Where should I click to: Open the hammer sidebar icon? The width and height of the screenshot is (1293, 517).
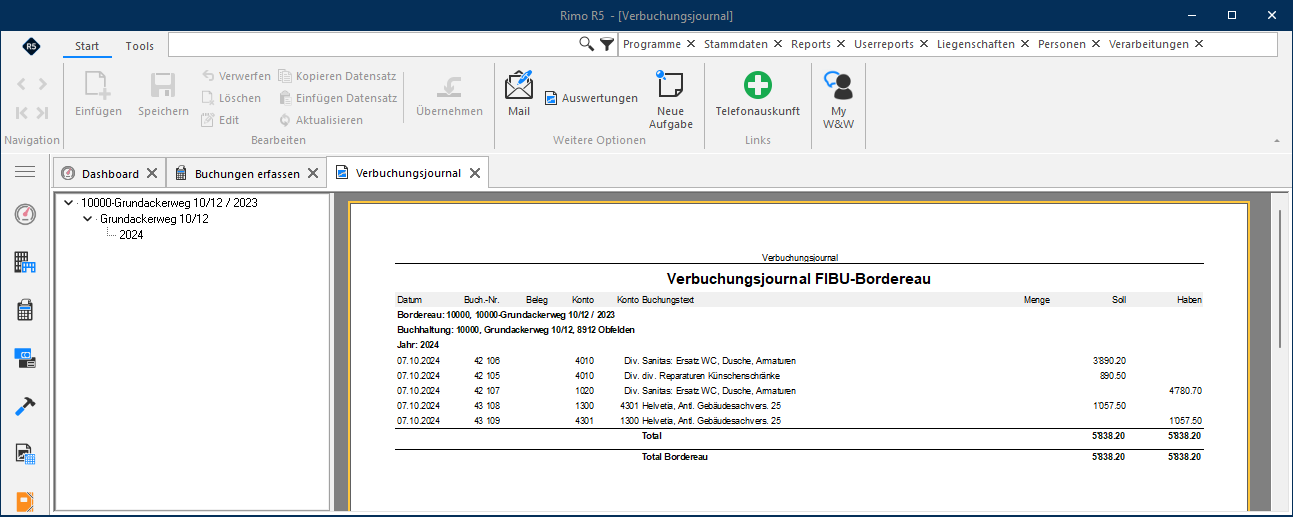click(25, 405)
